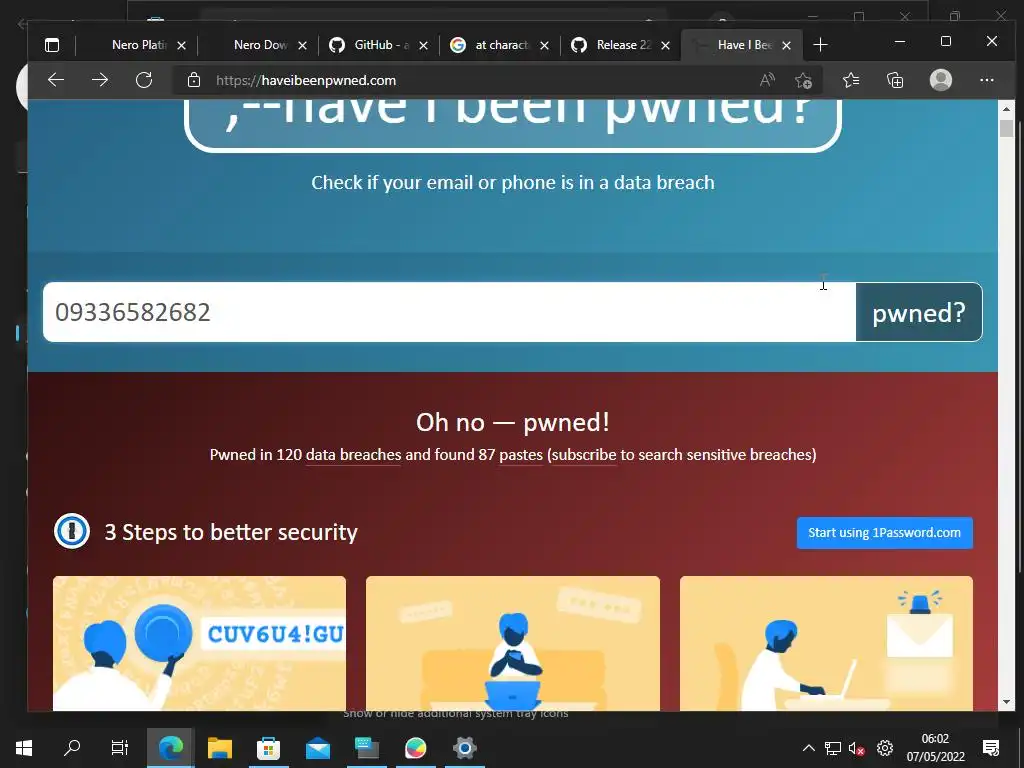Close the Google 'at charact' tab
Viewport: 1024px width, 768px height.
[x=545, y=45]
